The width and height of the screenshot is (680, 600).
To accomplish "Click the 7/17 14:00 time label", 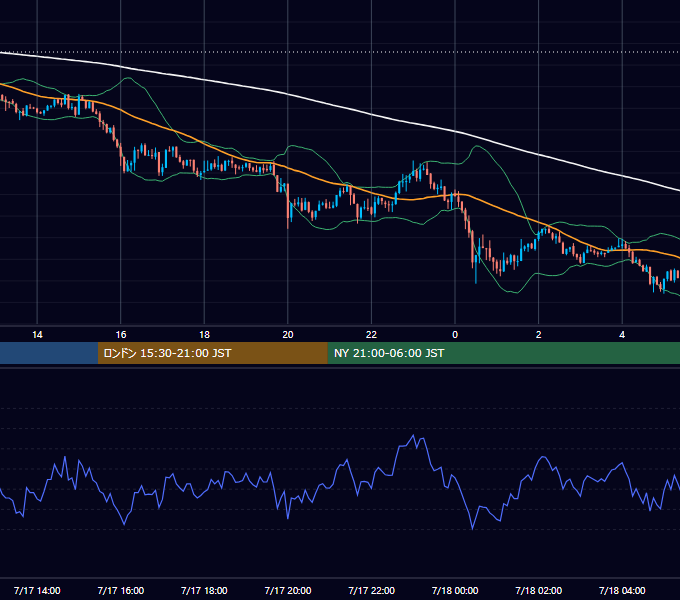I will click(x=37, y=590).
